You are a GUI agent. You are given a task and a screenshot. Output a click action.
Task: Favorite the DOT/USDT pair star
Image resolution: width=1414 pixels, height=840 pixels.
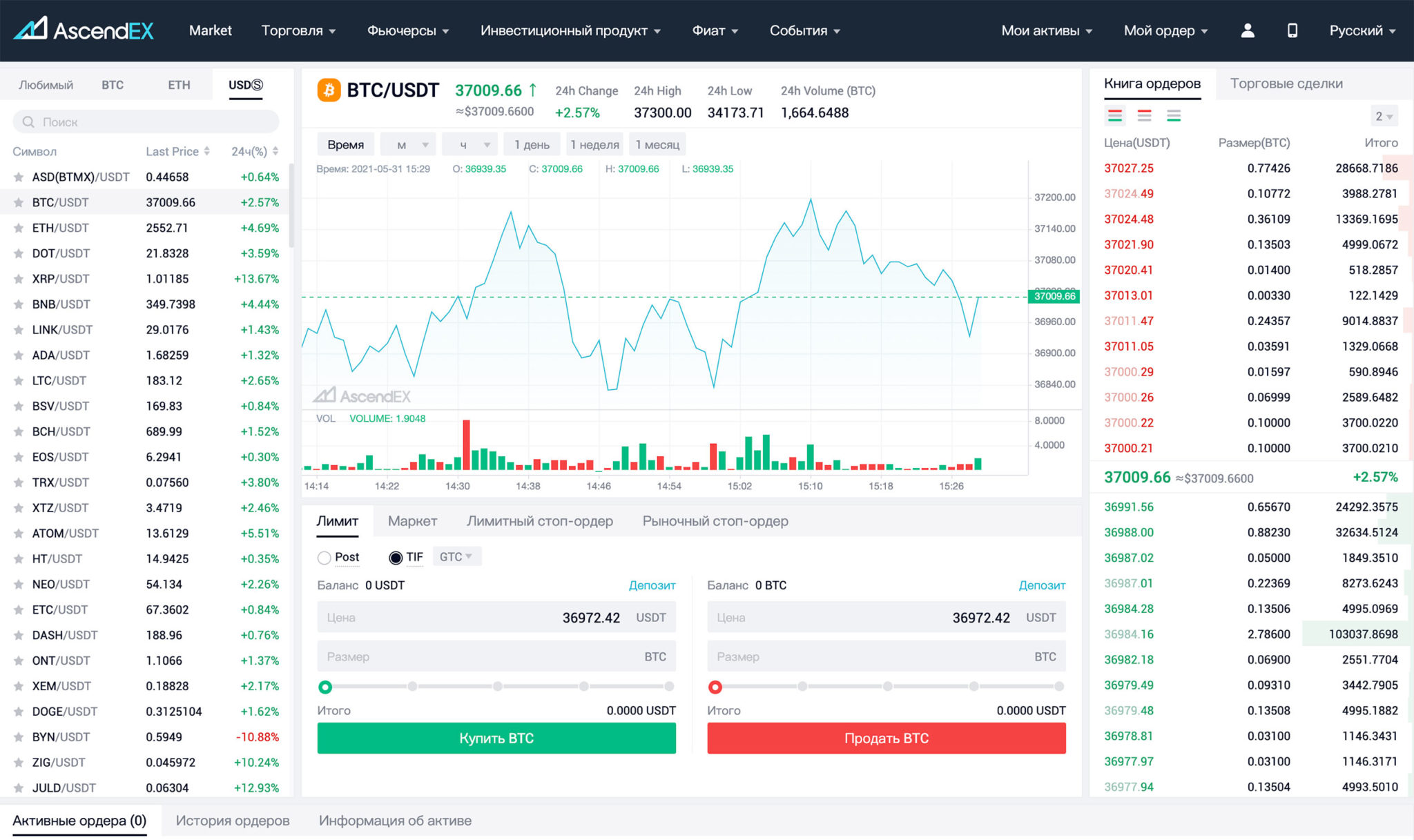[19, 254]
